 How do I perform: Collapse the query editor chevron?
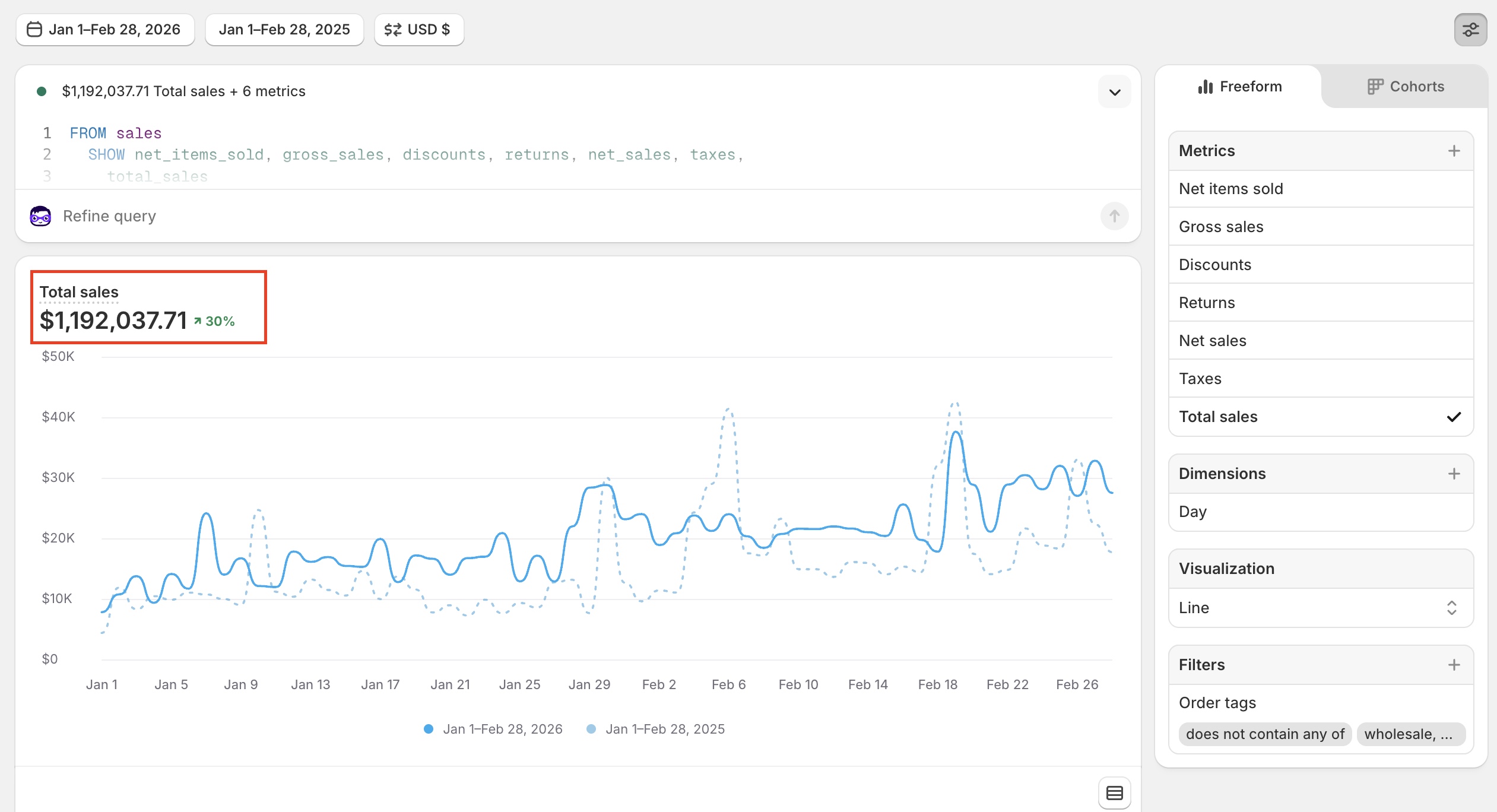click(x=1115, y=92)
